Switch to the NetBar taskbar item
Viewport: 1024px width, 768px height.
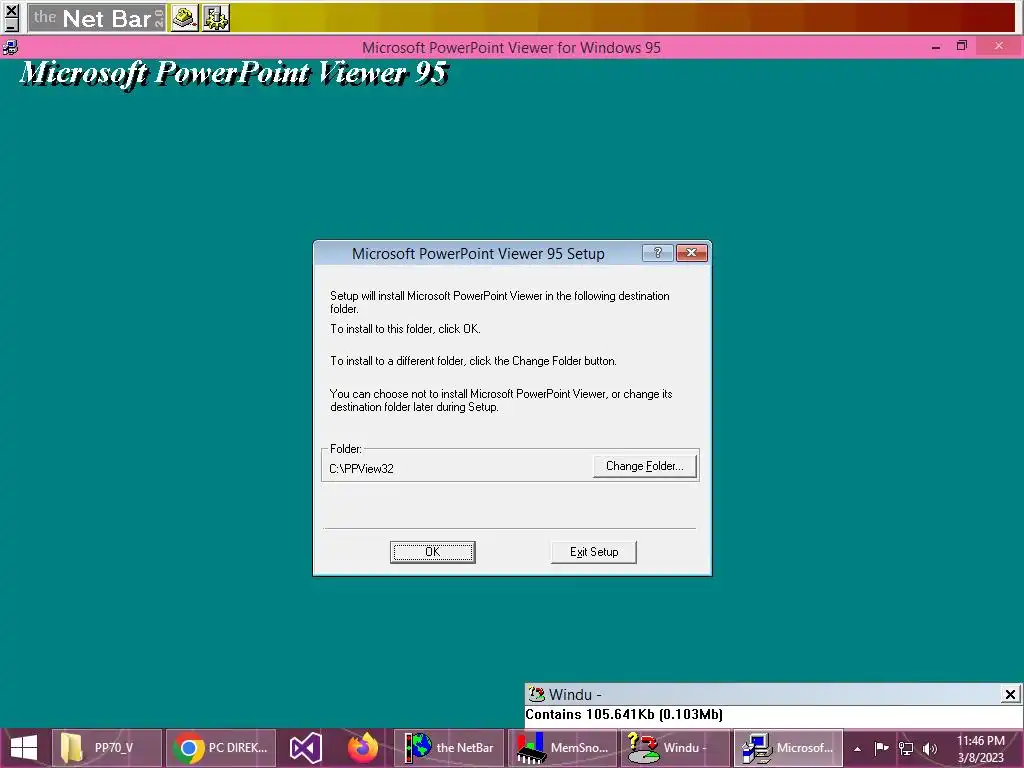[x=449, y=748]
